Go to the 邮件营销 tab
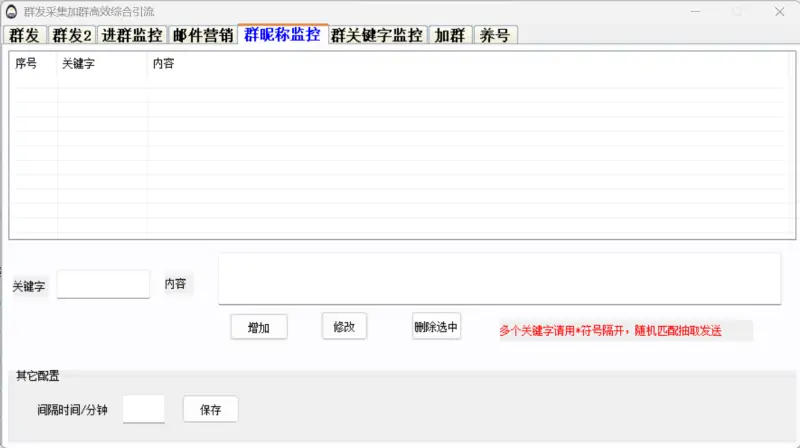This screenshot has height=448, width=800. tap(203, 35)
